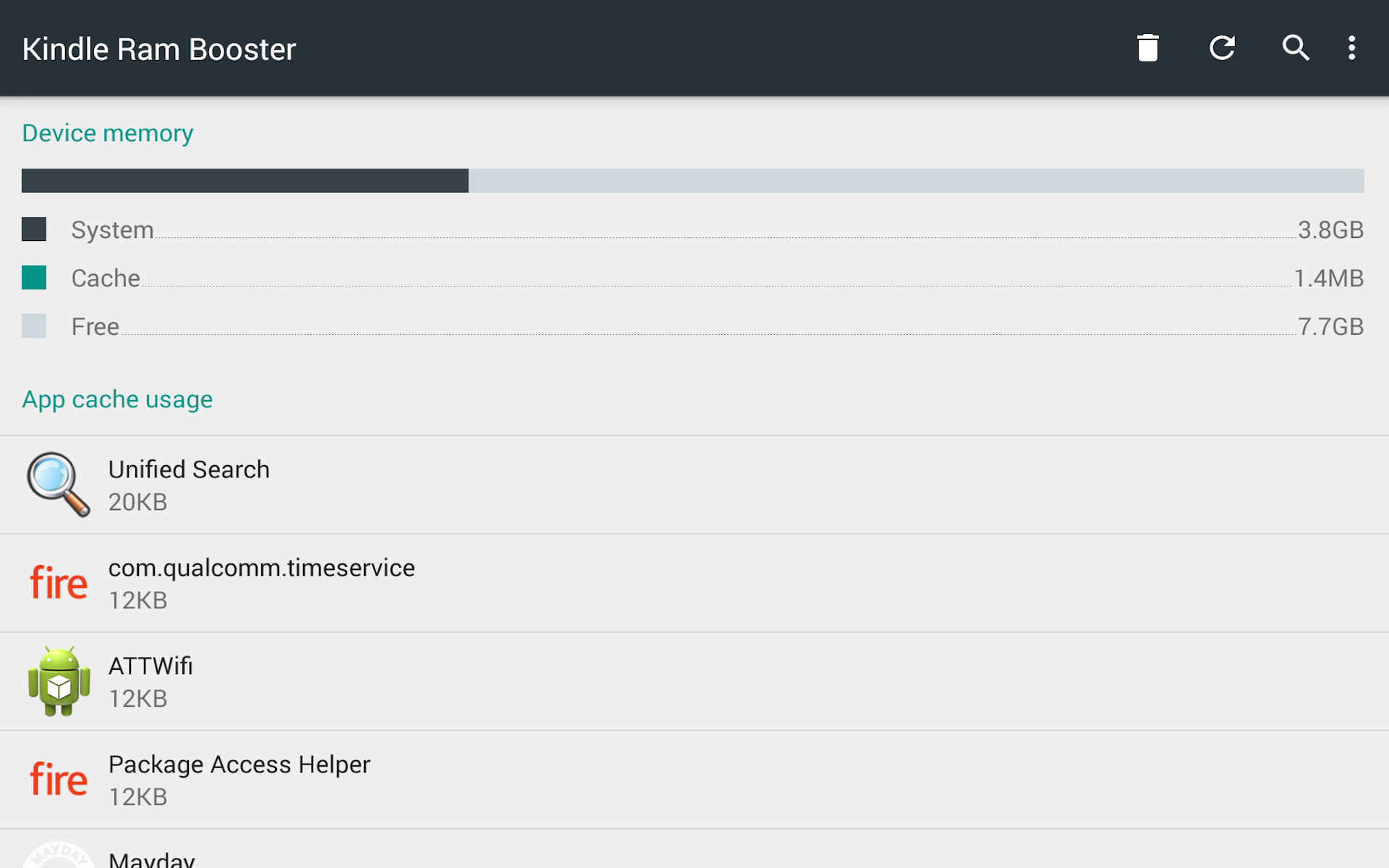Select the Unified Search entry
Viewport: 1389px width, 868px height.
pyautogui.click(x=434, y=485)
